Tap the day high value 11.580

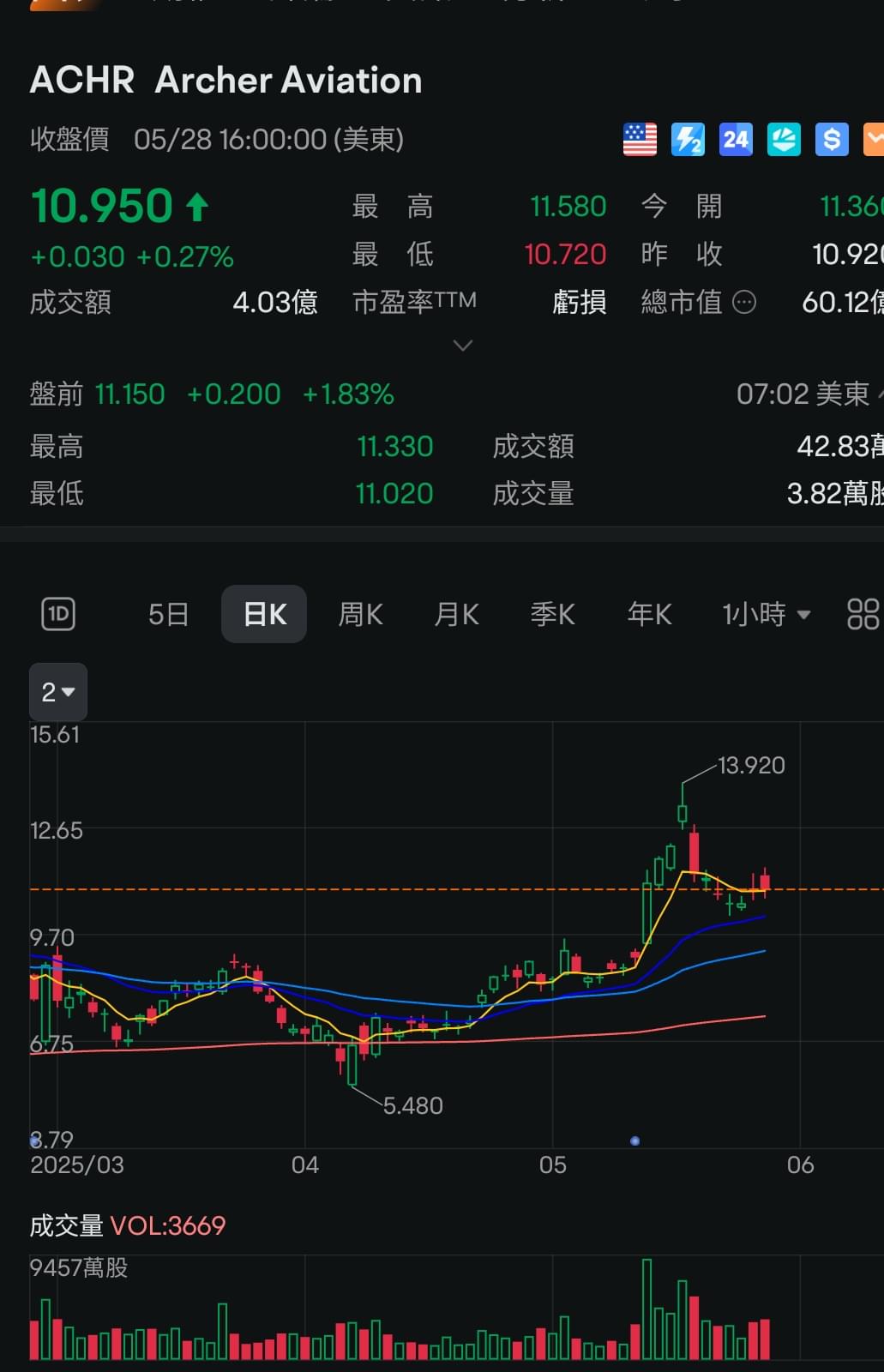568,207
